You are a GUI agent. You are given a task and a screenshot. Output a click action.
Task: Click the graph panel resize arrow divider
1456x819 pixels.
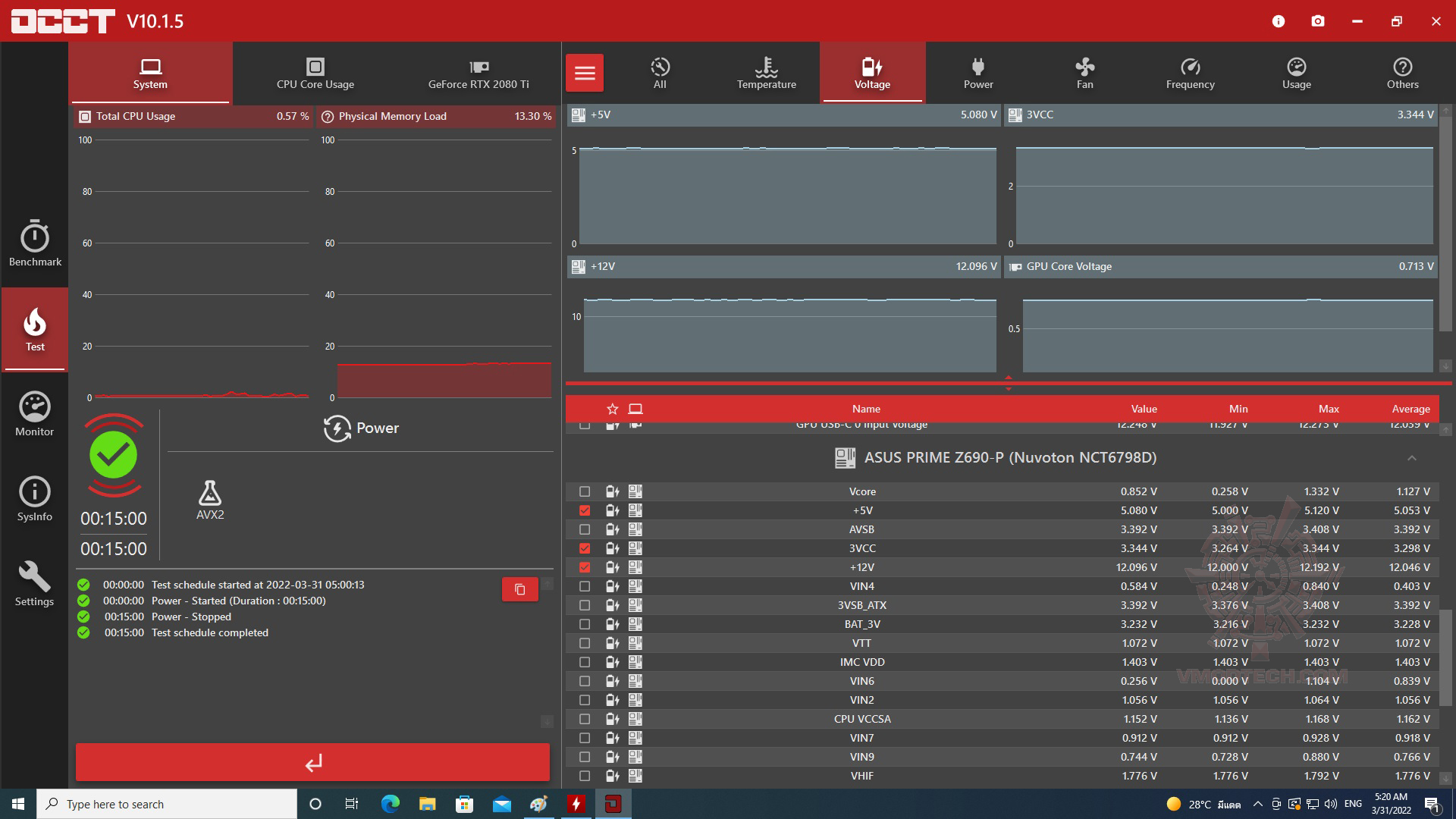pyautogui.click(x=1008, y=383)
